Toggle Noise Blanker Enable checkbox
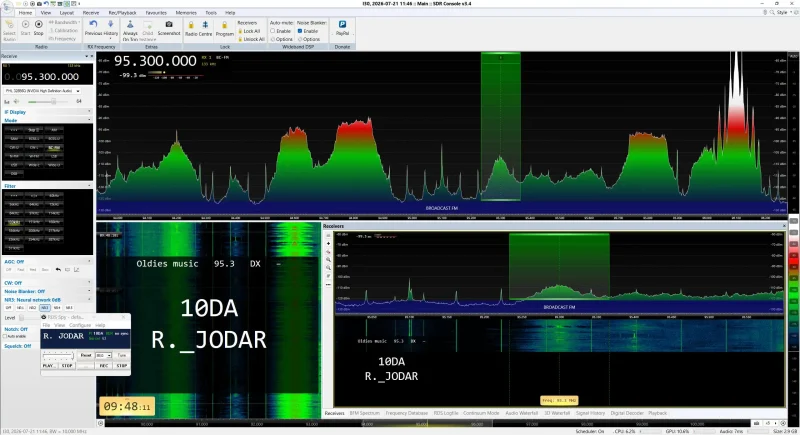Viewport: 800px width, 435px height. [x=300, y=31]
